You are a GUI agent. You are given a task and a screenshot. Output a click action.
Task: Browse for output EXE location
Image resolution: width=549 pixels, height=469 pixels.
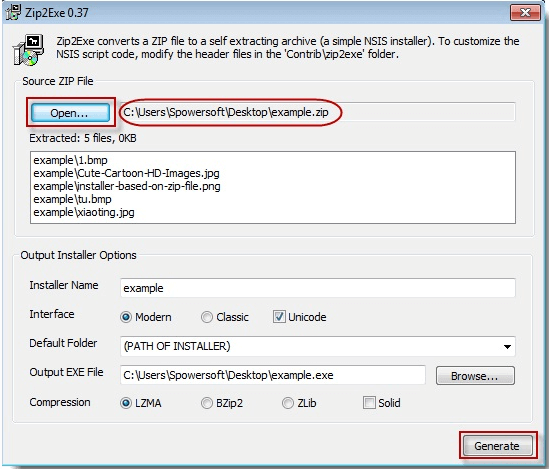point(475,376)
